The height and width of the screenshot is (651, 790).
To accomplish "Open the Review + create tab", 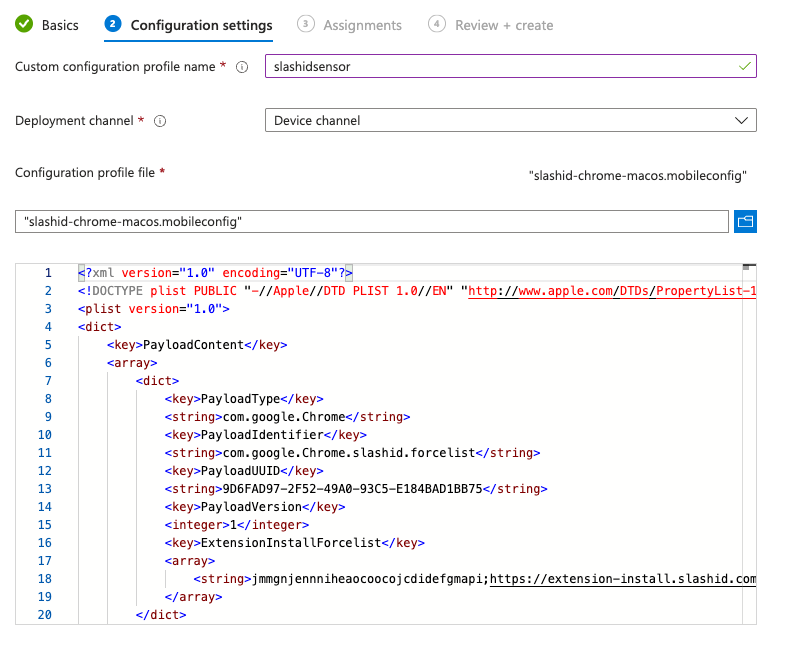I will pyautogui.click(x=490, y=25).
